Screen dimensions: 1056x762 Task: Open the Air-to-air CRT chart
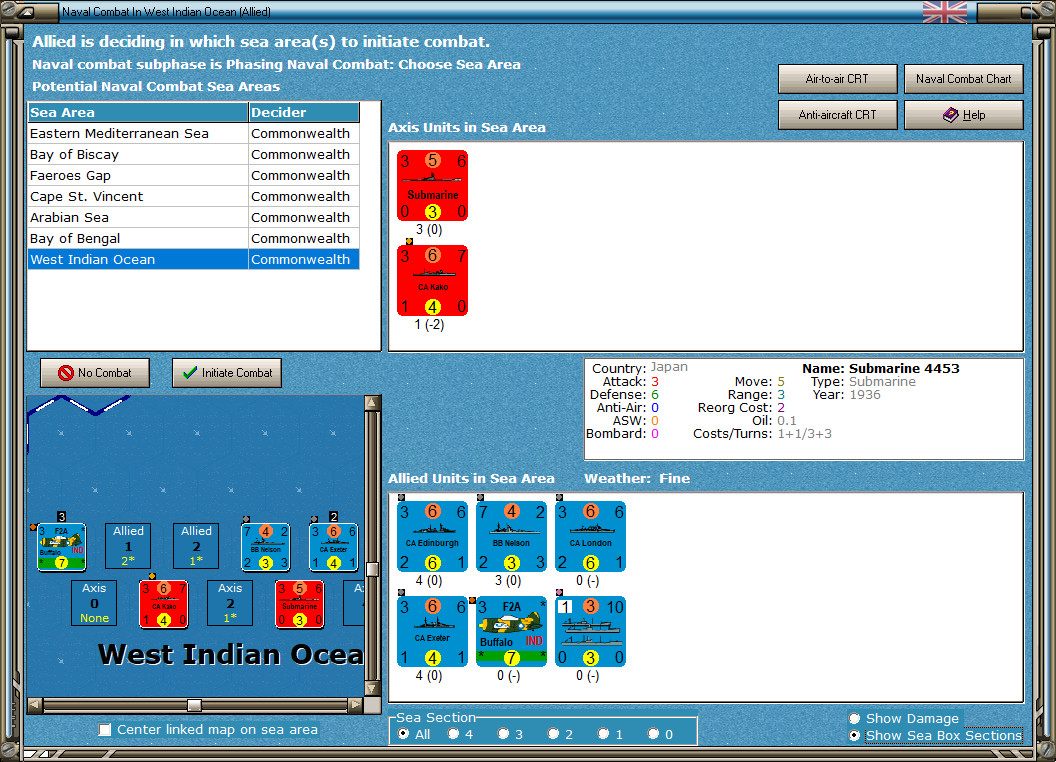pyautogui.click(x=837, y=79)
